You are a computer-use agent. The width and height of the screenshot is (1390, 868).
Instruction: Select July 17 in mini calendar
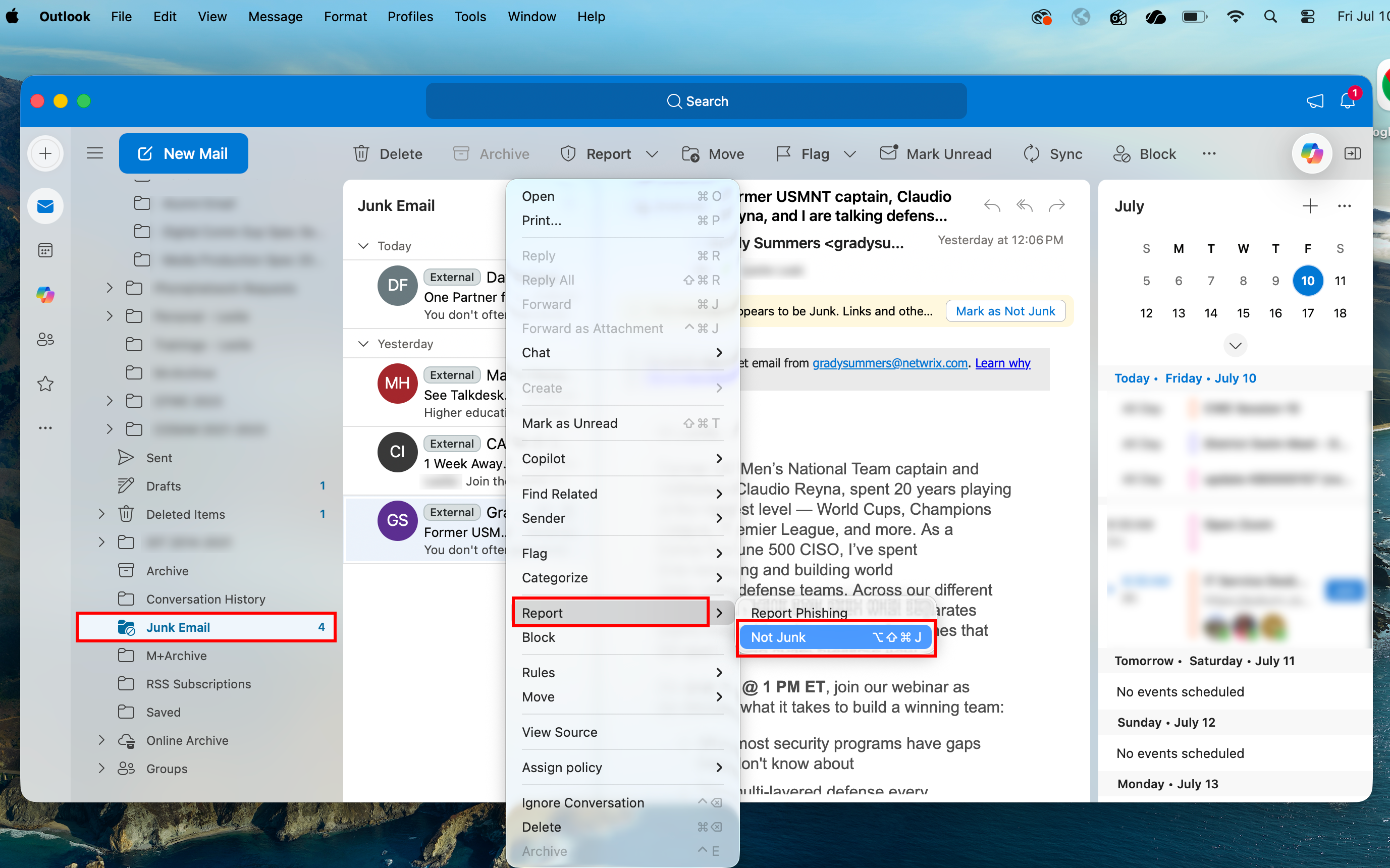point(1307,313)
